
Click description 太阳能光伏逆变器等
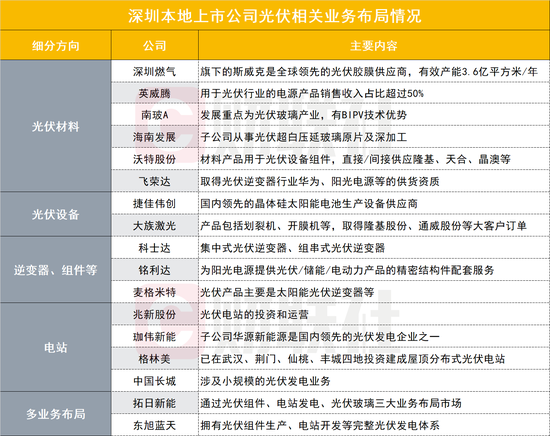tap(287, 292)
